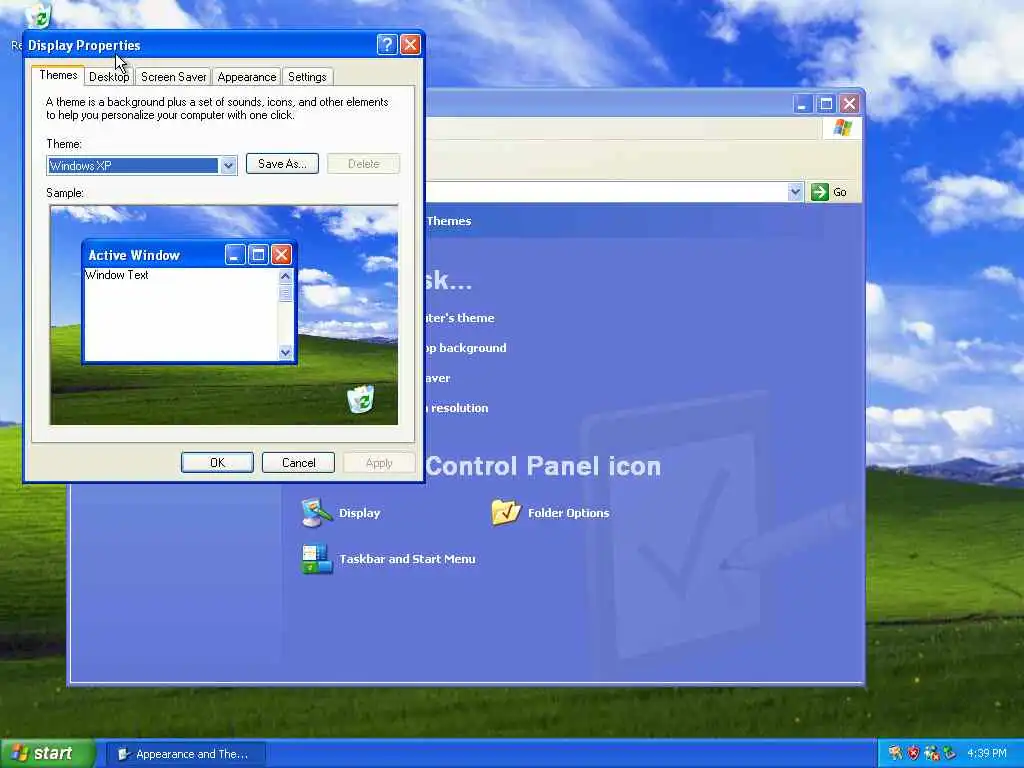
Task: Close the Display Properties dialog
Action: point(410,44)
